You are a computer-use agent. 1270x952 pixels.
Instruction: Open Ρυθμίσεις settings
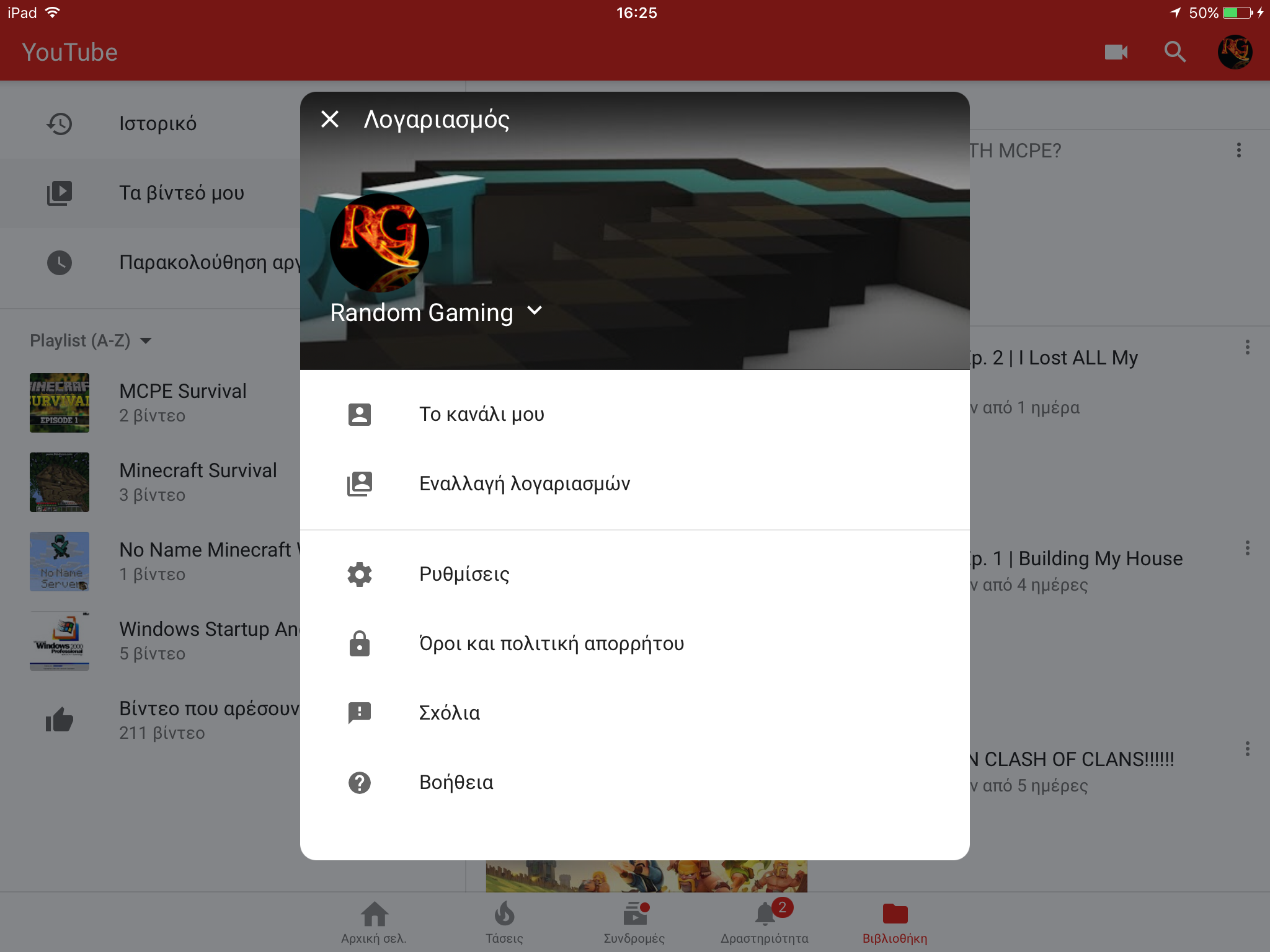pos(635,574)
